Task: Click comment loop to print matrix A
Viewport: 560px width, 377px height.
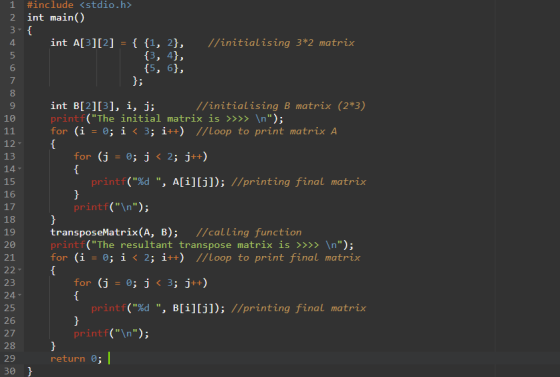Action: click(266, 131)
